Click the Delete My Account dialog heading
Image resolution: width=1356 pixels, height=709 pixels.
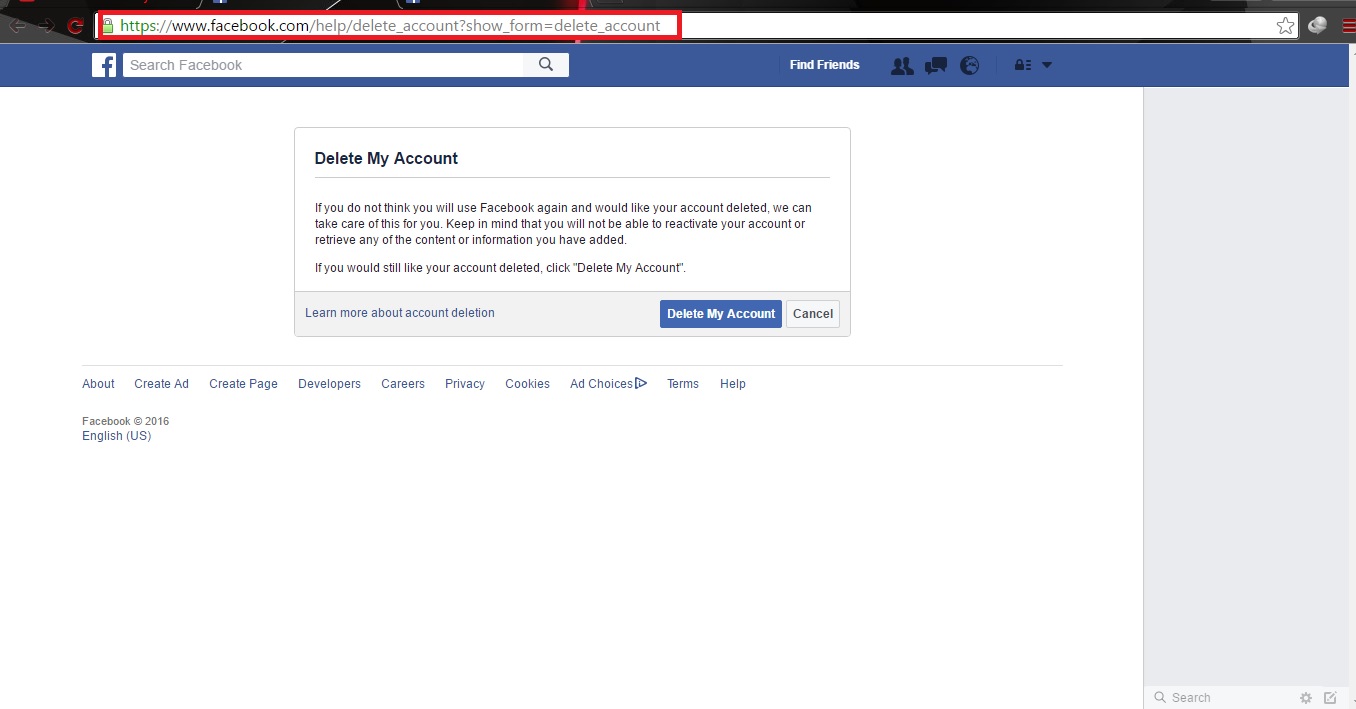[x=386, y=158]
